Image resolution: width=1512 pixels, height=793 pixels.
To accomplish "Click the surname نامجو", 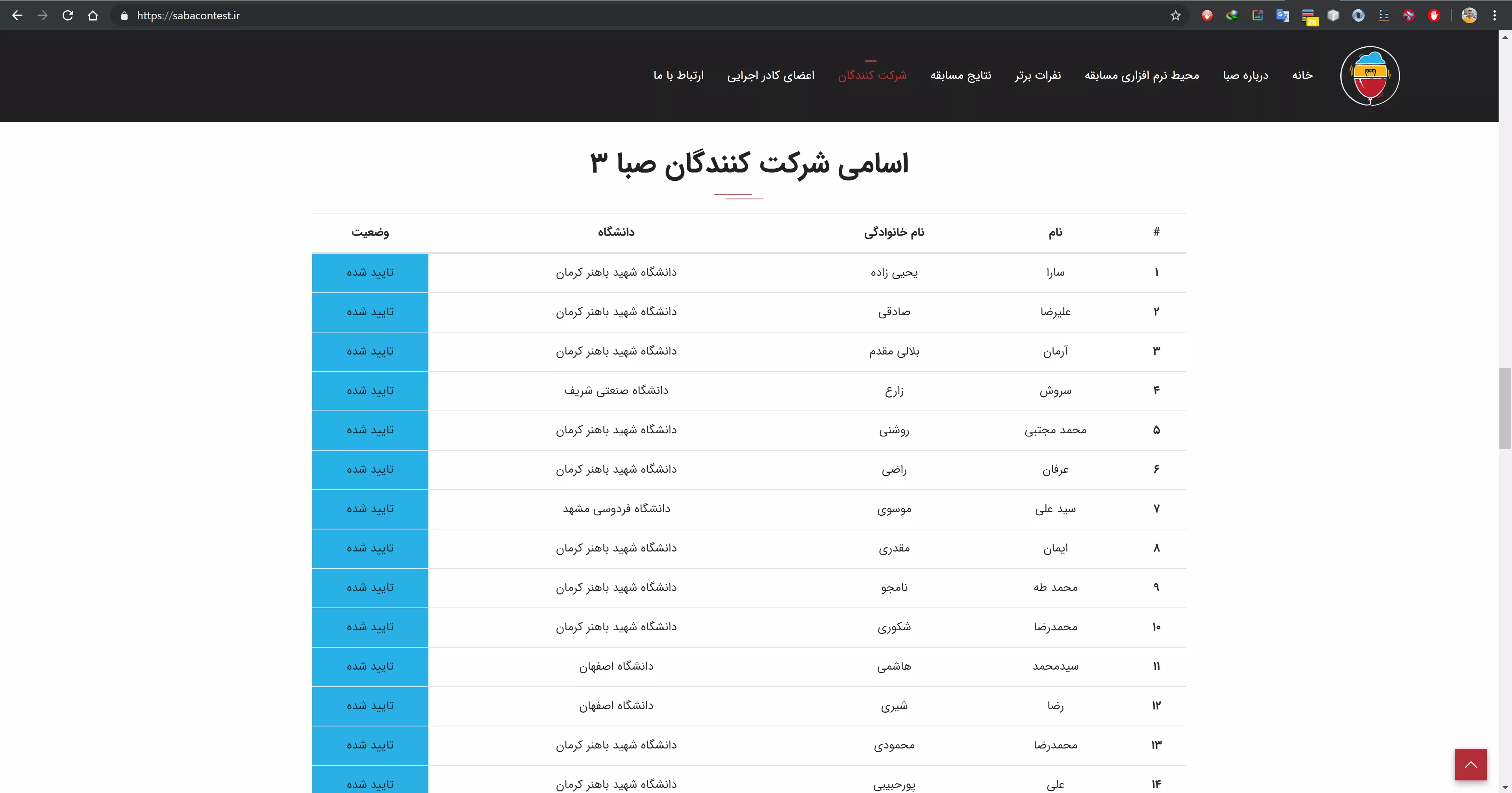I will click(x=894, y=587).
